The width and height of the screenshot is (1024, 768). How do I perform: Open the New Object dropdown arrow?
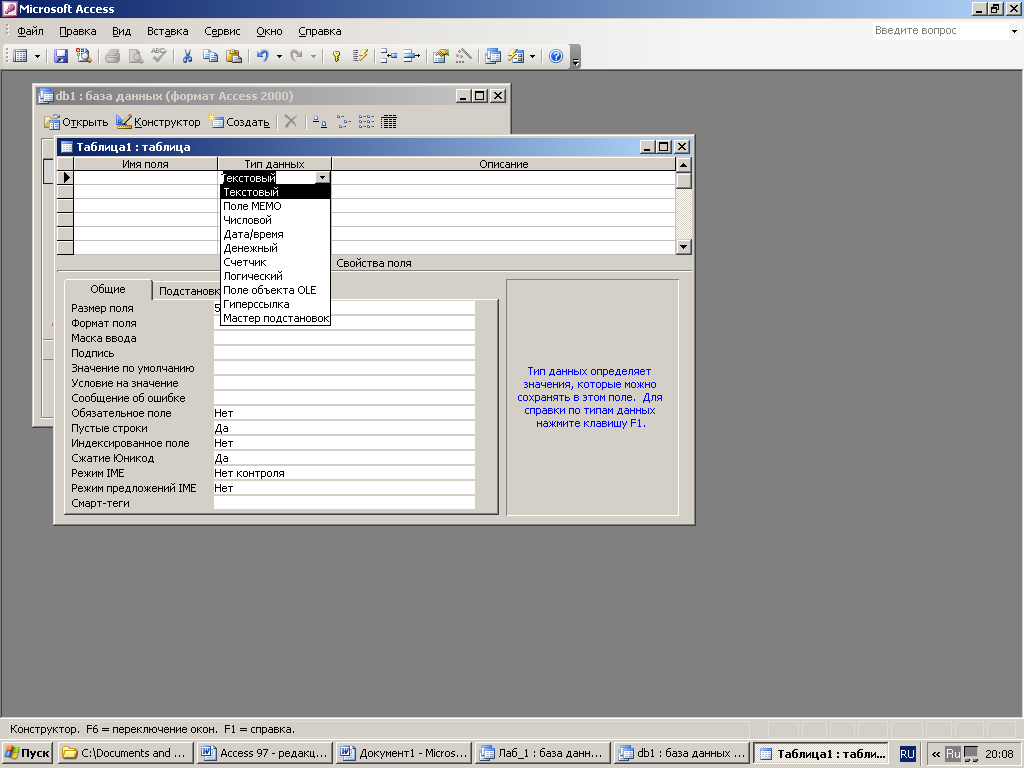click(x=532, y=56)
